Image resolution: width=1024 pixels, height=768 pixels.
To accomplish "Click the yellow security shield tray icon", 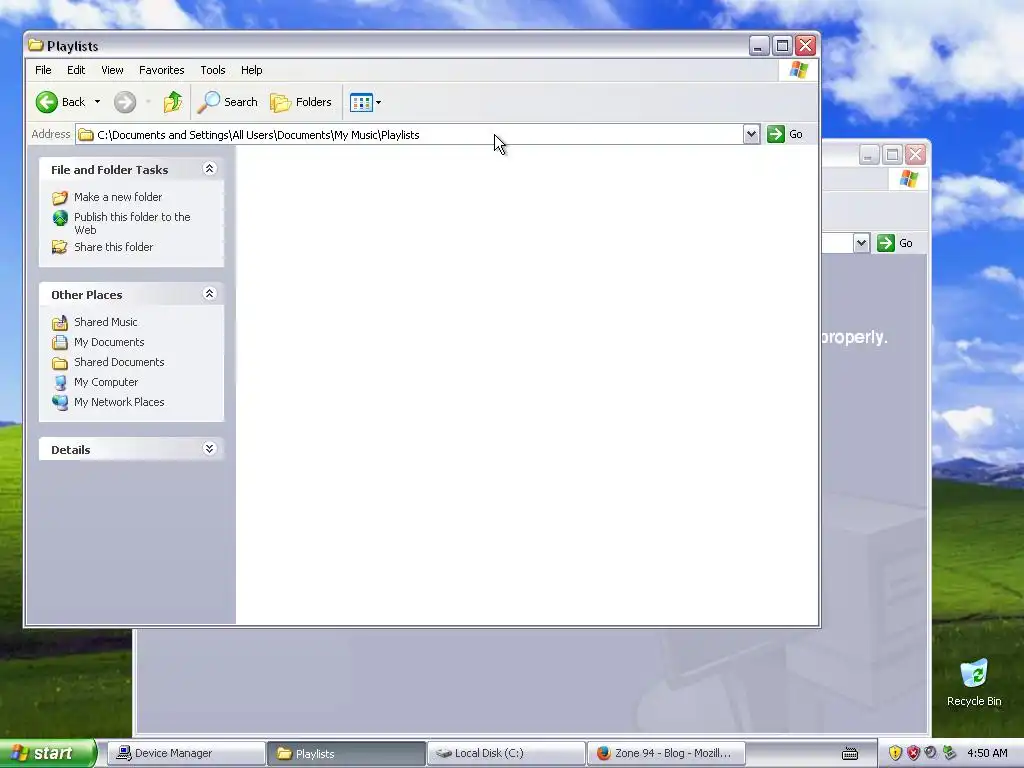I will [x=895, y=753].
